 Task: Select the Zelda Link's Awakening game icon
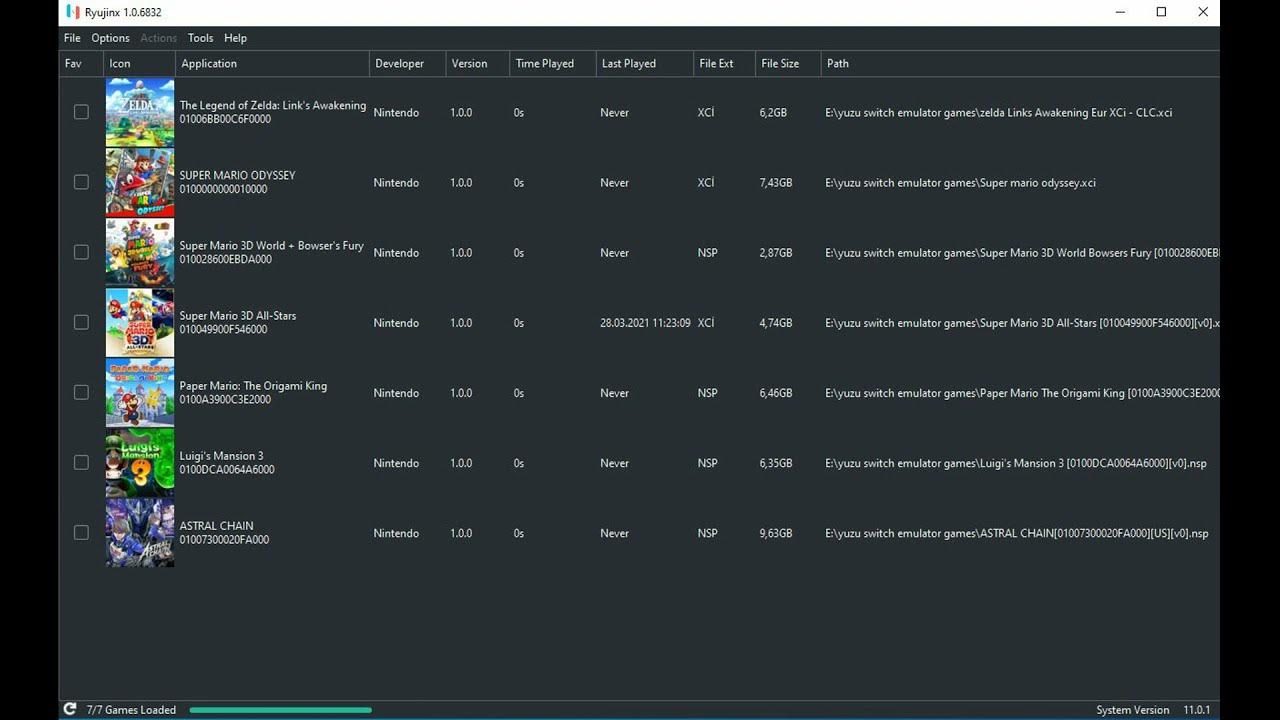[x=140, y=113]
